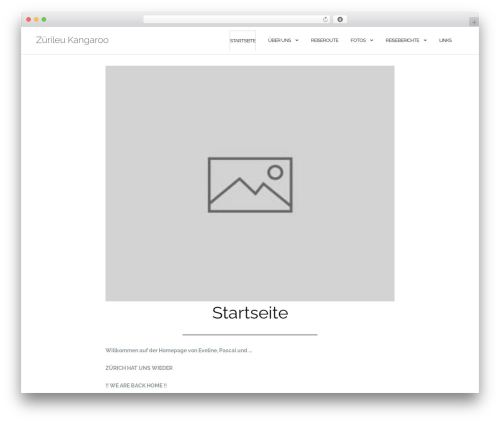Click inside the browser address bar

(236, 19)
